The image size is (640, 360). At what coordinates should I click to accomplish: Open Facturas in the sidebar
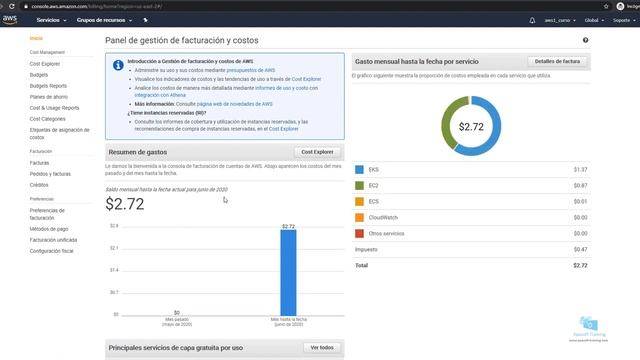coord(39,163)
